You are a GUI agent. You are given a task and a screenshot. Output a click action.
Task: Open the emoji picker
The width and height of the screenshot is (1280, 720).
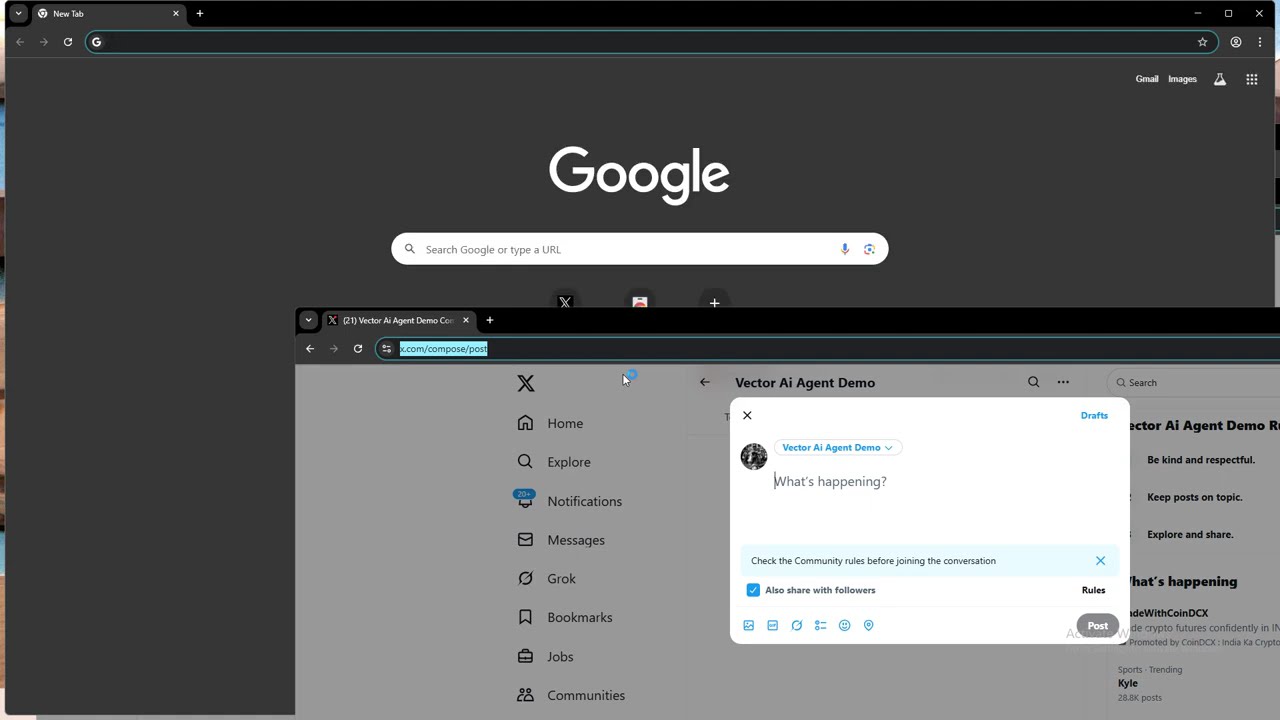[844, 625]
